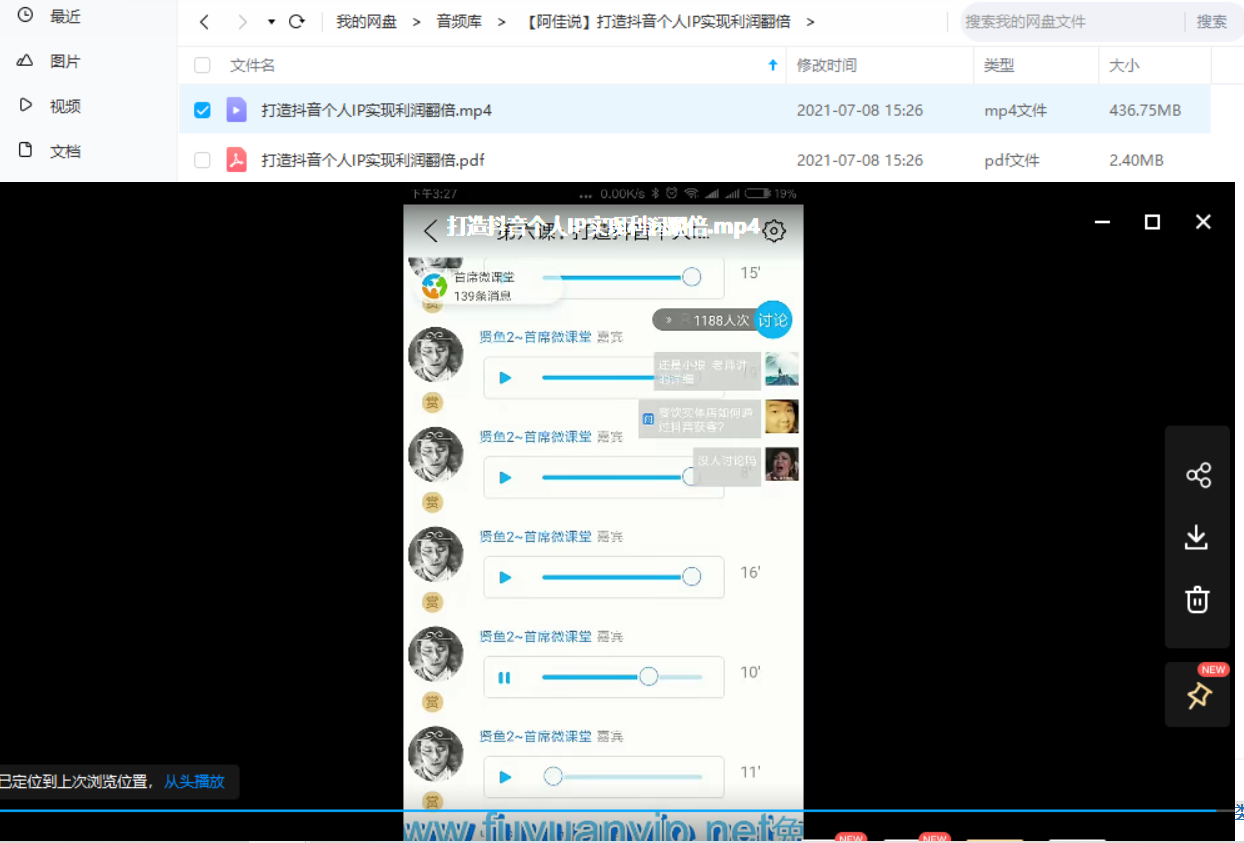Sort files by the 文件名 column
1244x843 pixels.
tap(253, 65)
